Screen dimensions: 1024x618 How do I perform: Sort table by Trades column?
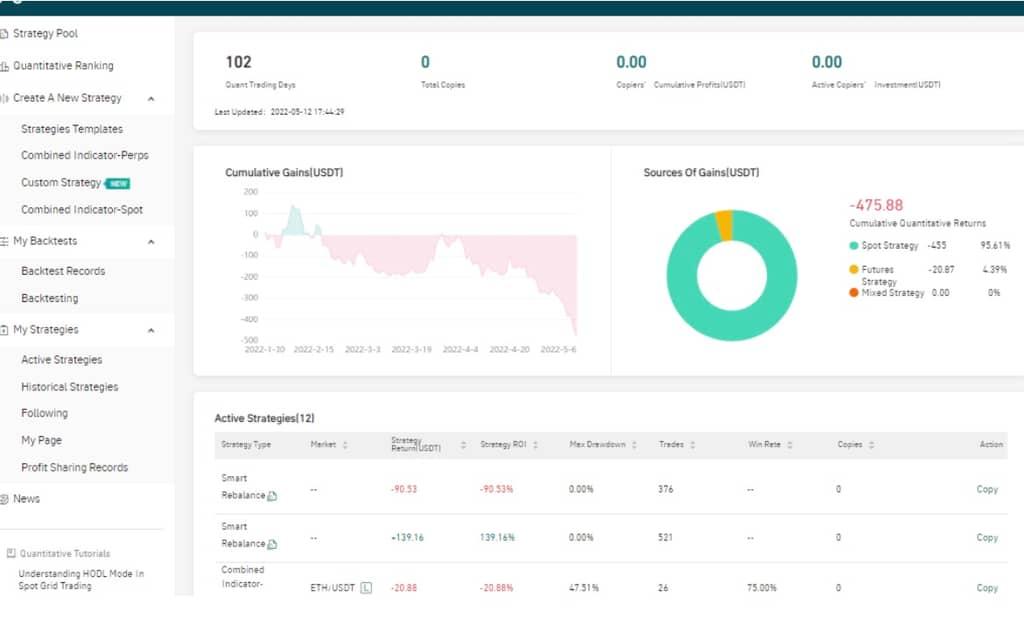(692, 445)
